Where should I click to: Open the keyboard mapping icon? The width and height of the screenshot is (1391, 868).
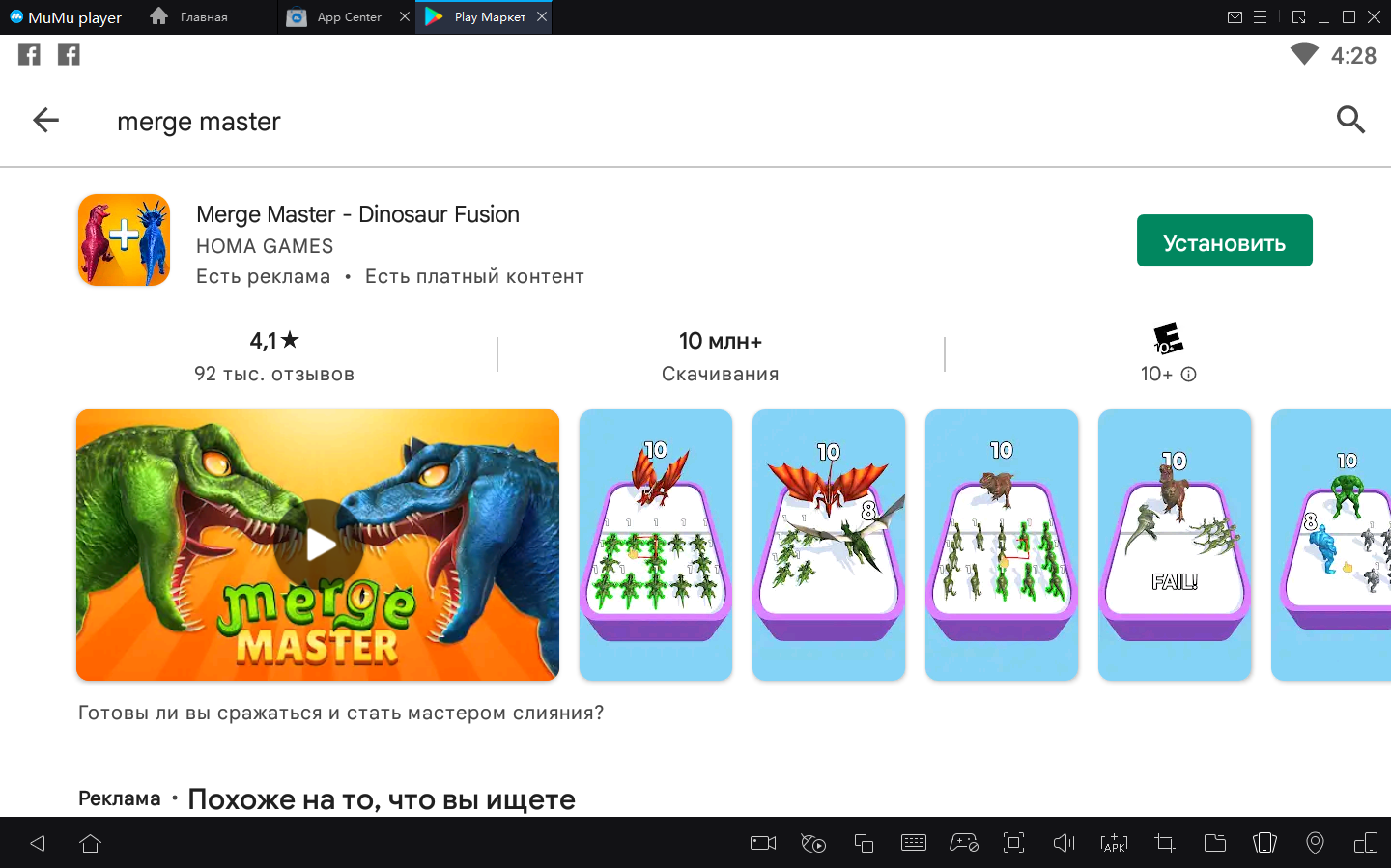point(913,843)
